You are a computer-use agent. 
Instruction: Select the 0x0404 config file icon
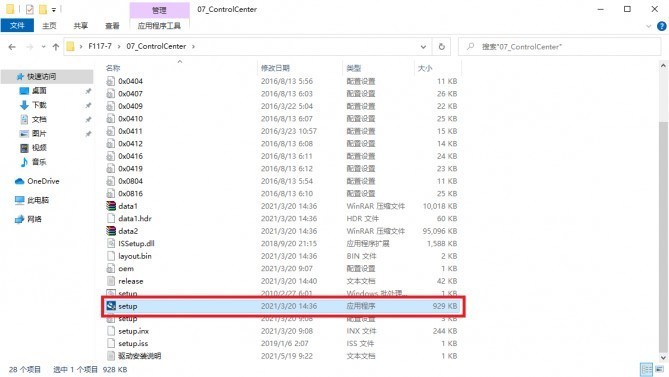tap(111, 81)
